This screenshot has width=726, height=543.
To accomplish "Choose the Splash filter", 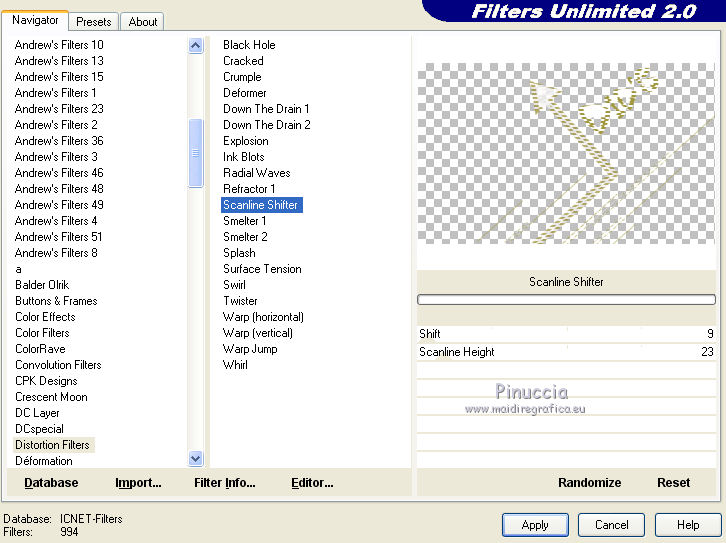I will (x=239, y=253).
